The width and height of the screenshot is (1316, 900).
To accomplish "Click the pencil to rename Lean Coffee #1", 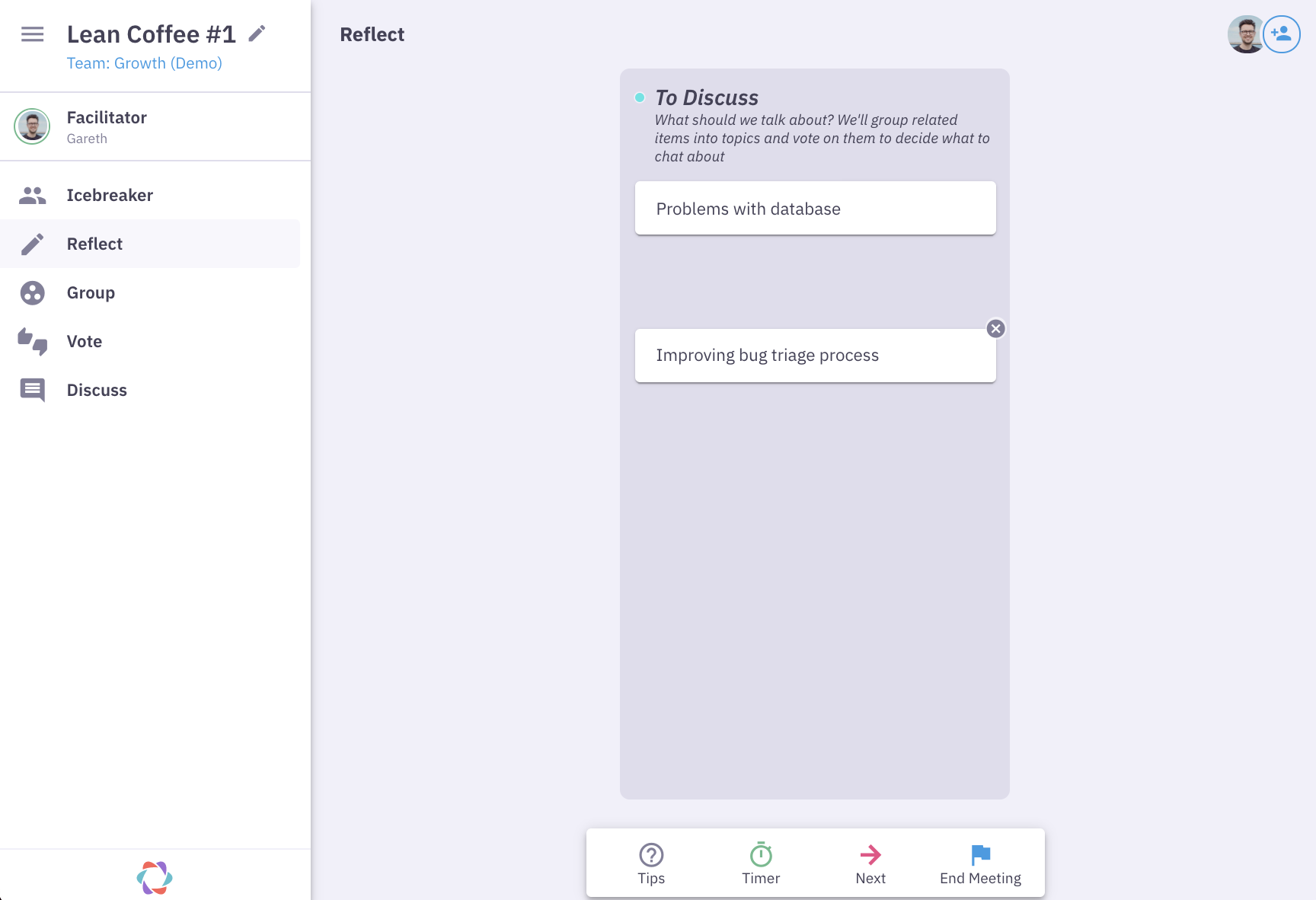I will (257, 33).
